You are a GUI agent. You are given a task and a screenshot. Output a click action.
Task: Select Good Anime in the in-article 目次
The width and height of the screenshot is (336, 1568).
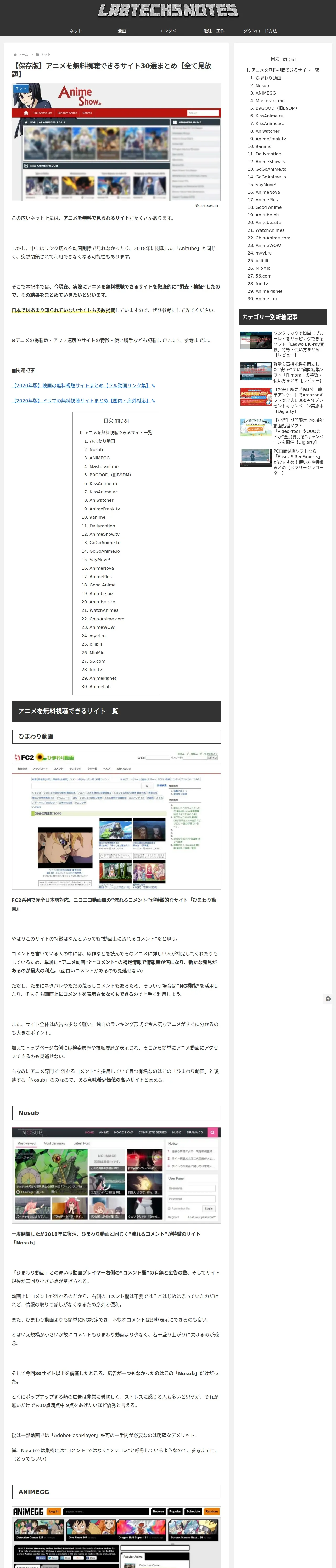point(102,585)
